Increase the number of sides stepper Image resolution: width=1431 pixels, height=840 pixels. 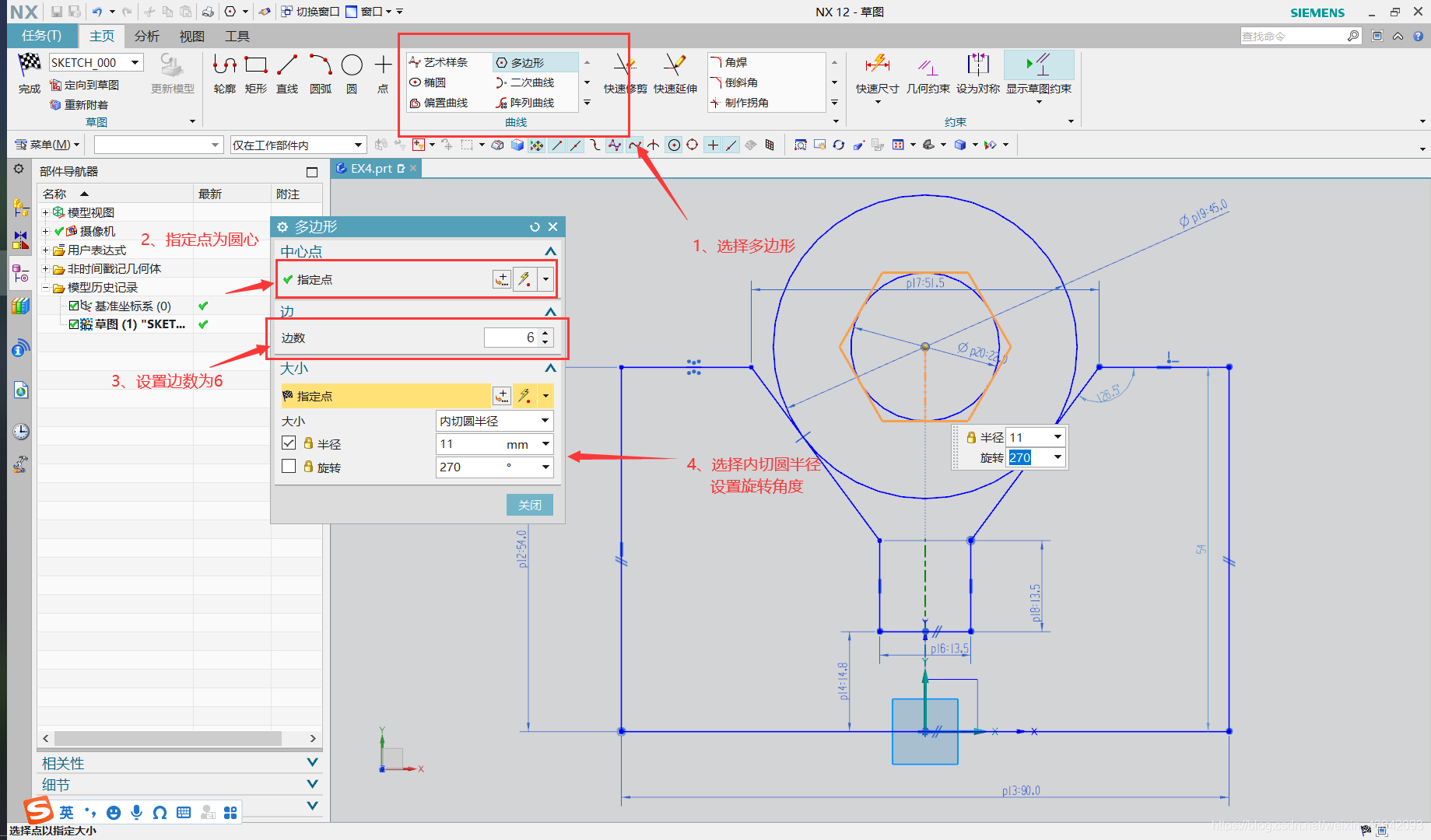click(x=545, y=333)
